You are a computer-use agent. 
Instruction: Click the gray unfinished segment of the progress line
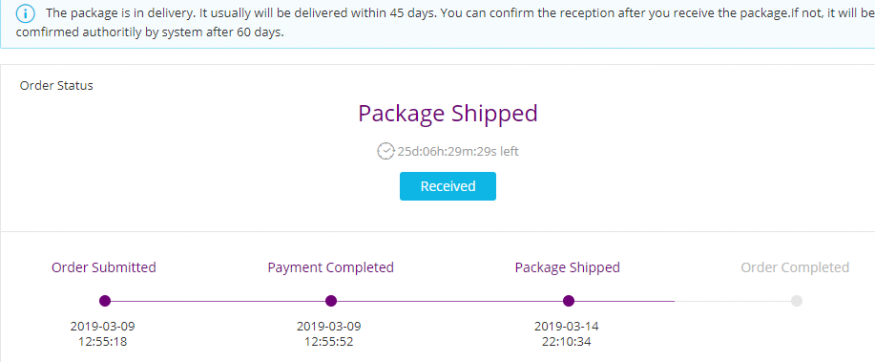point(733,301)
